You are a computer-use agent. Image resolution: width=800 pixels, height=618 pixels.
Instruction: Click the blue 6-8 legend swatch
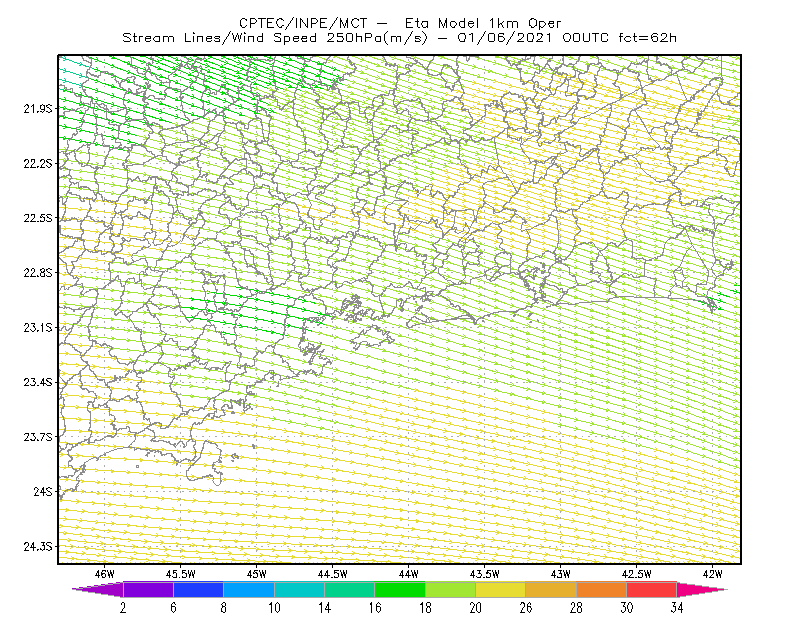pos(198,589)
